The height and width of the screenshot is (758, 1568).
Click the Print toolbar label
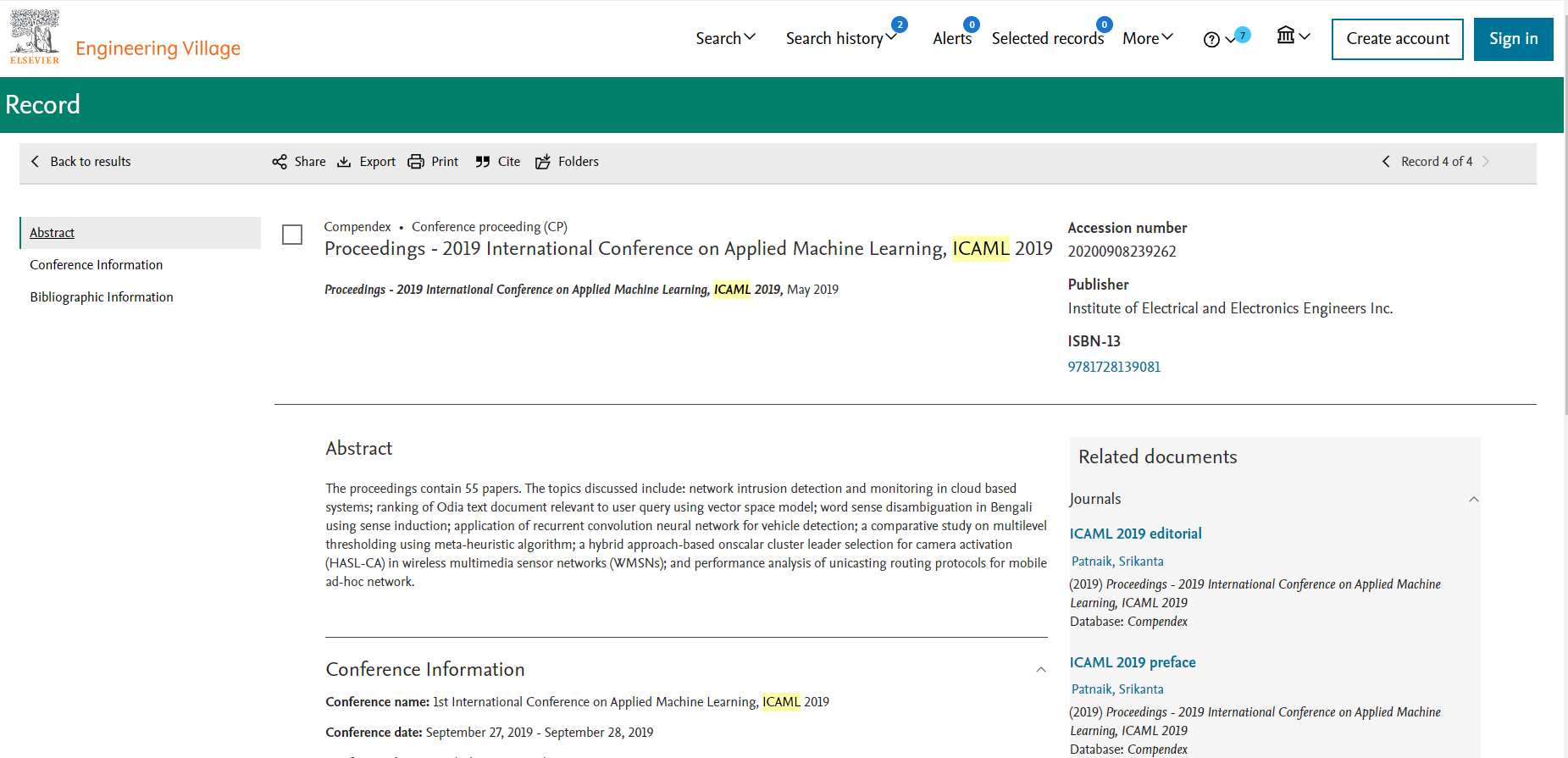pos(445,162)
